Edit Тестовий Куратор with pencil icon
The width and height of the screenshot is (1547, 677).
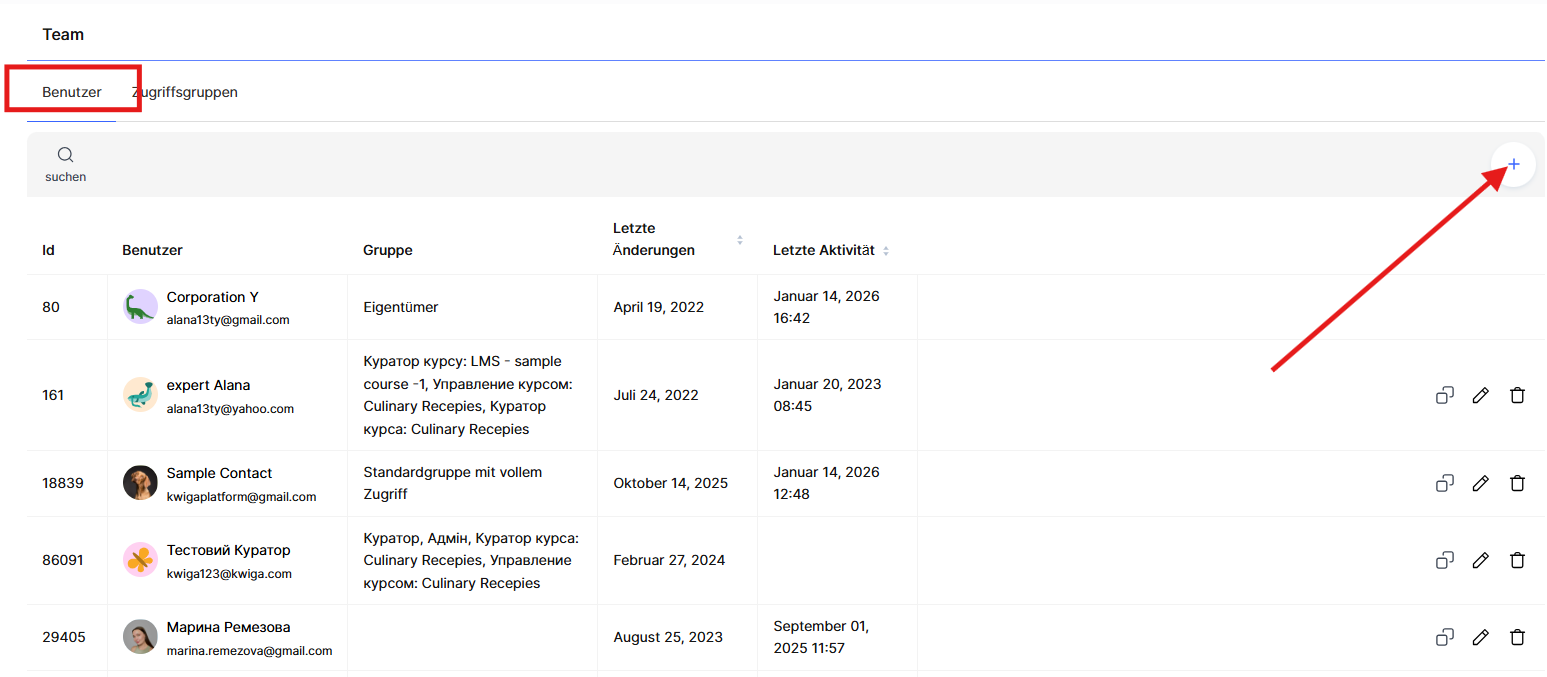point(1481,560)
